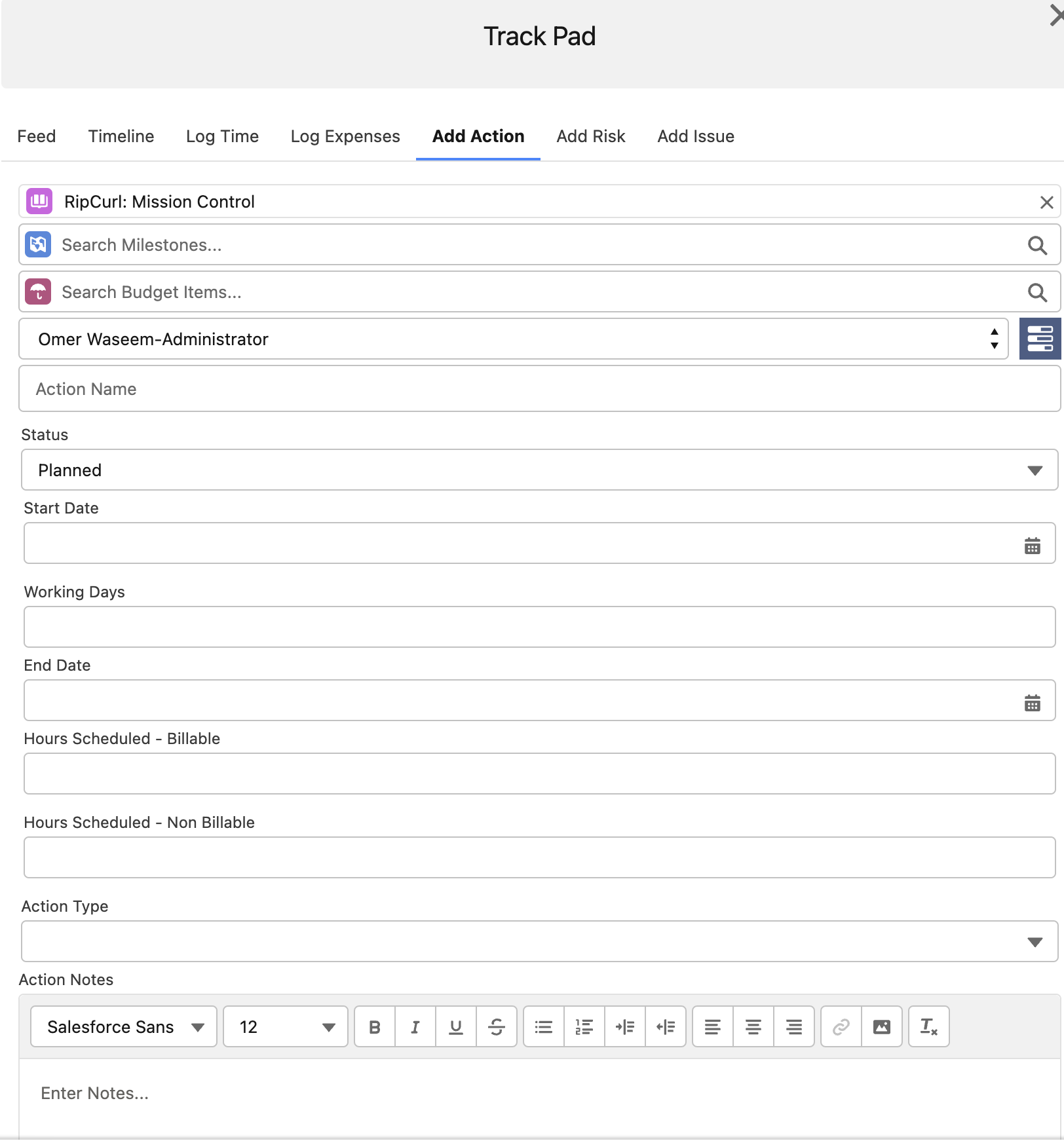Go to the Add Risk tab
1064x1141 pixels.
pos(591,136)
